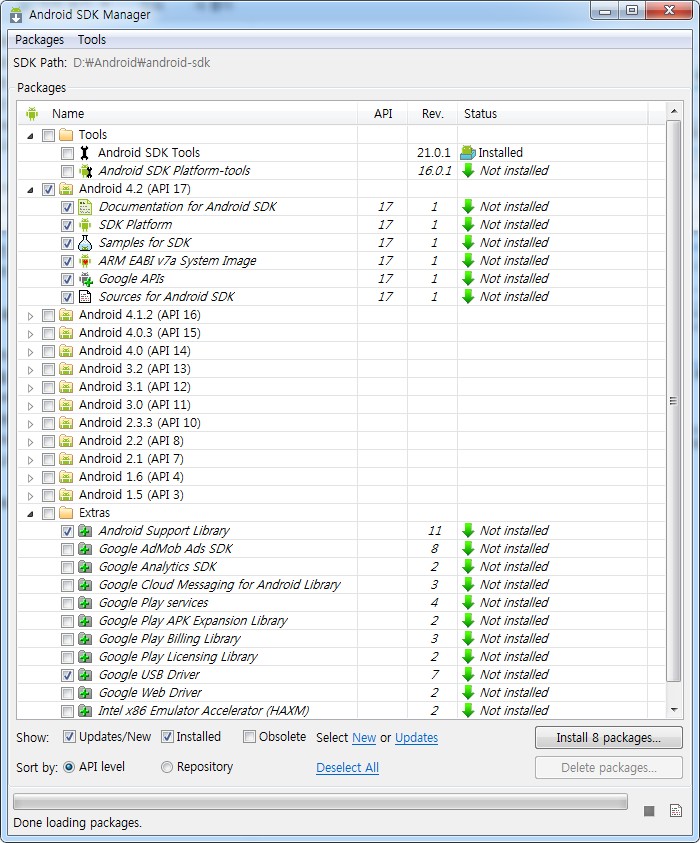700x843 pixels.
Task: Click the scrollbar up arrow
Action: [x=674, y=111]
